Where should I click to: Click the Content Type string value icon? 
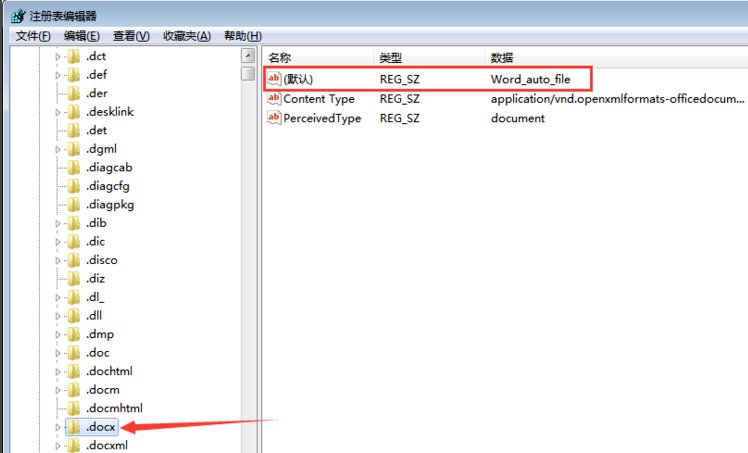(274, 99)
